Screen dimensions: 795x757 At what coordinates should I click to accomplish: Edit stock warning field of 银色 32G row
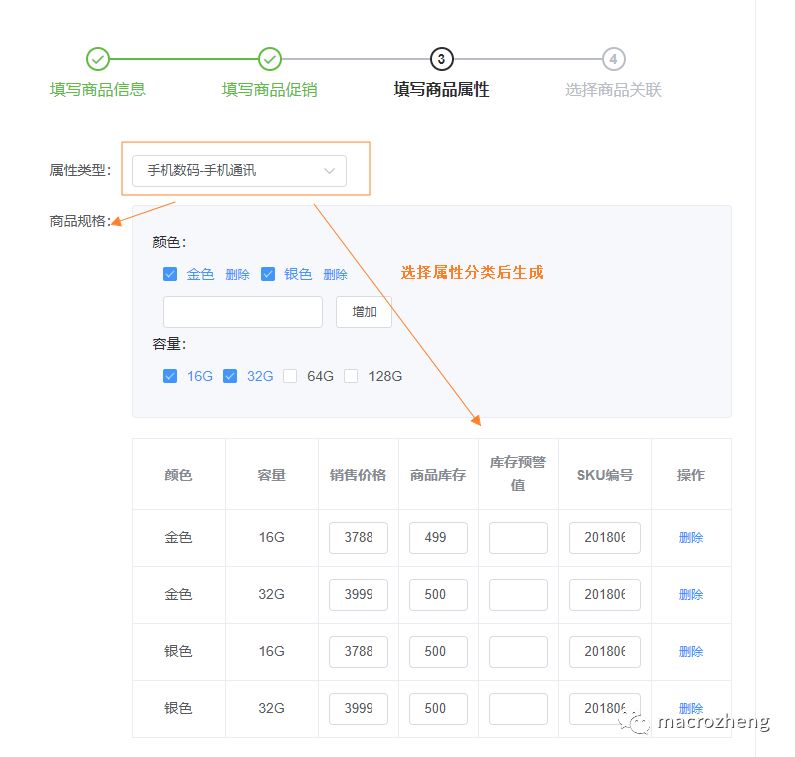click(x=518, y=709)
